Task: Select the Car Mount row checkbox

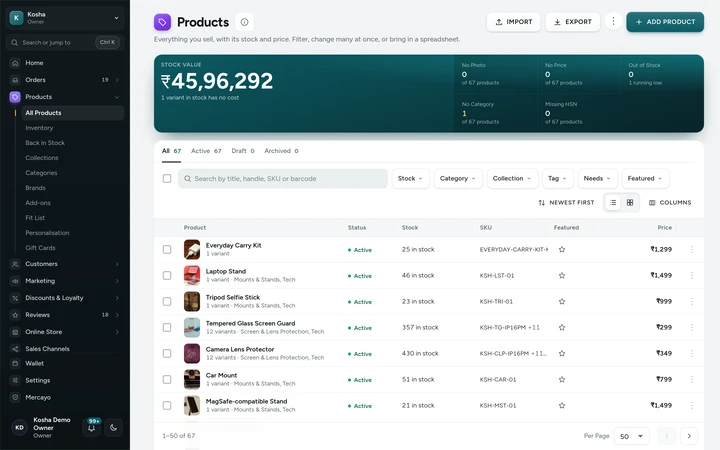Action: [167, 380]
